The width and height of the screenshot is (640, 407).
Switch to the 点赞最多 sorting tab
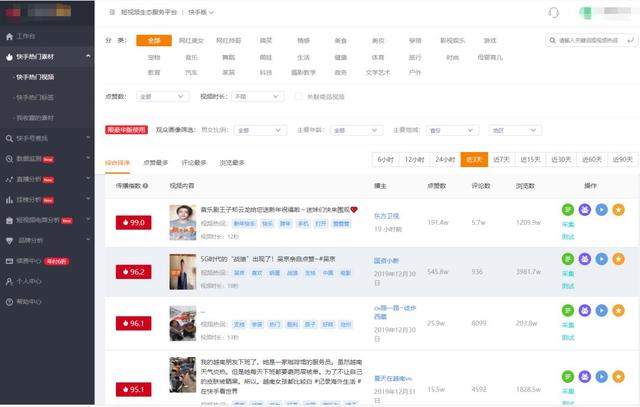(x=156, y=161)
